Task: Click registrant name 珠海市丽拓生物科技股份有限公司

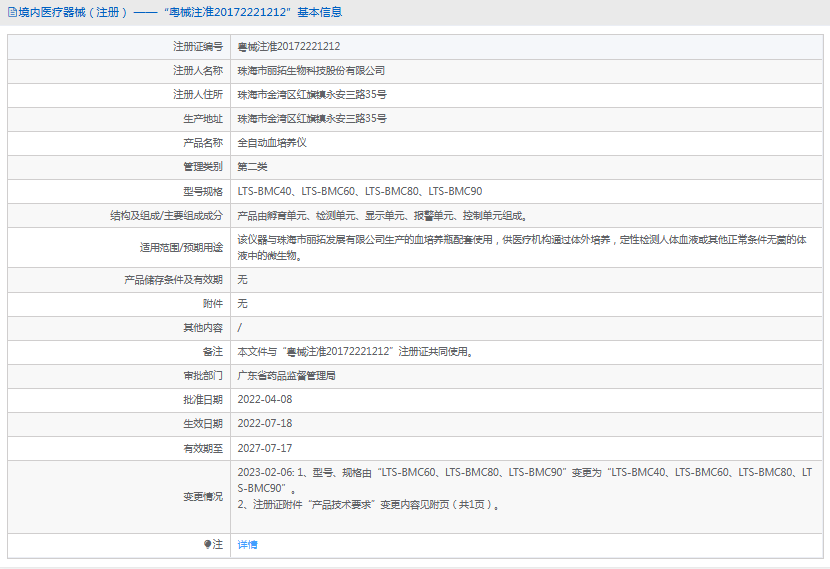Action: click(311, 71)
